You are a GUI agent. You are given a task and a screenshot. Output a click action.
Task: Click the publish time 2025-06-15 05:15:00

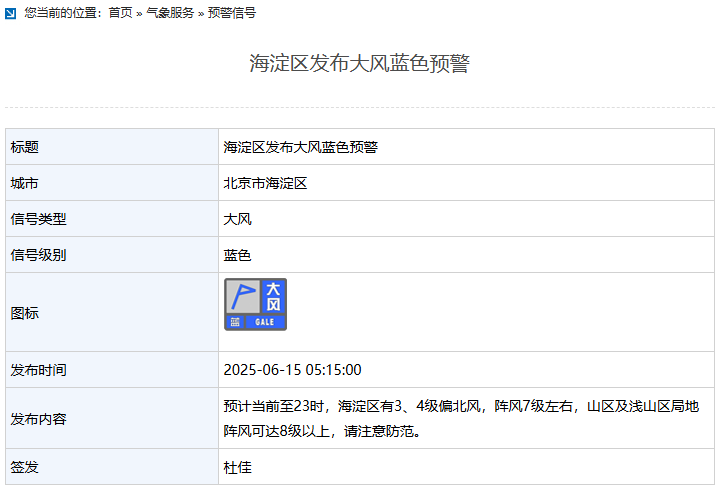[292, 370]
